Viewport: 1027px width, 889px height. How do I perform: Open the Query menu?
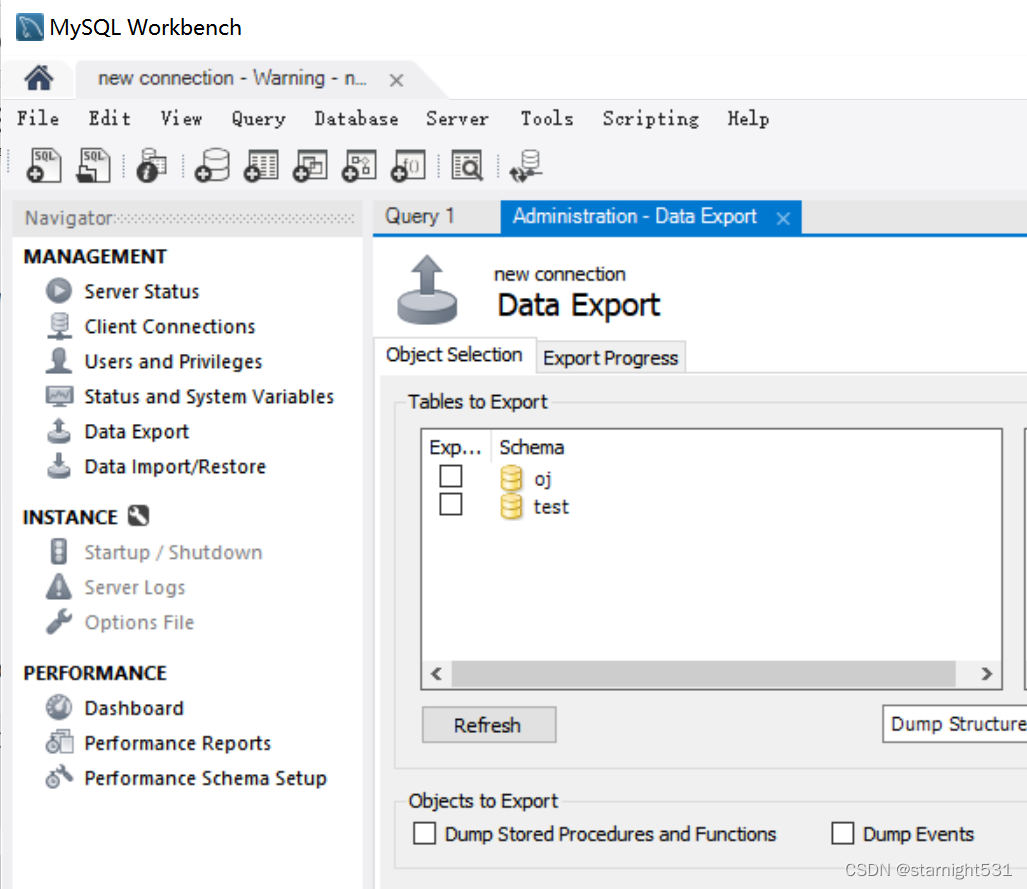pyautogui.click(x=259, y=119)
